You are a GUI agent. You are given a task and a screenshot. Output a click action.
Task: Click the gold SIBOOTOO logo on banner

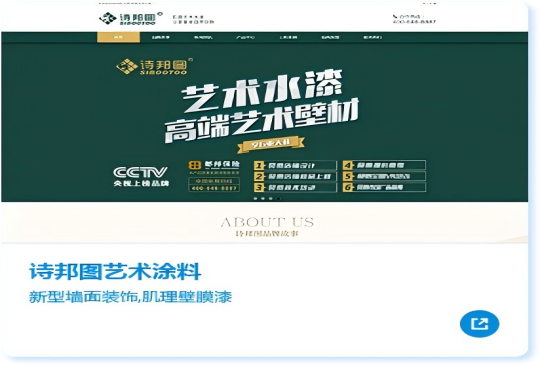[155, 66]
